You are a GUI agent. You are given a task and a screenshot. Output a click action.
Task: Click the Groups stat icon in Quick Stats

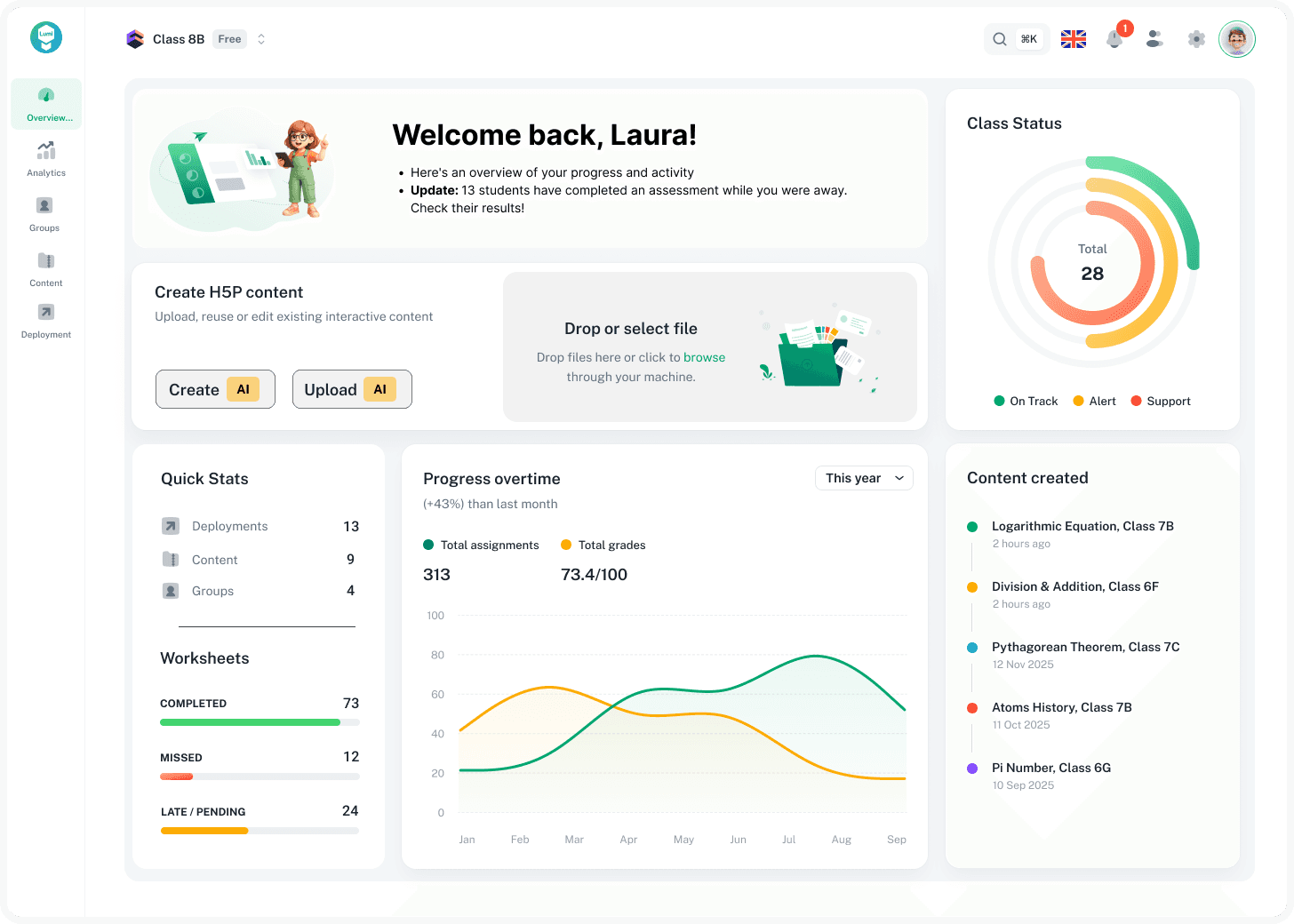[171, 591]
